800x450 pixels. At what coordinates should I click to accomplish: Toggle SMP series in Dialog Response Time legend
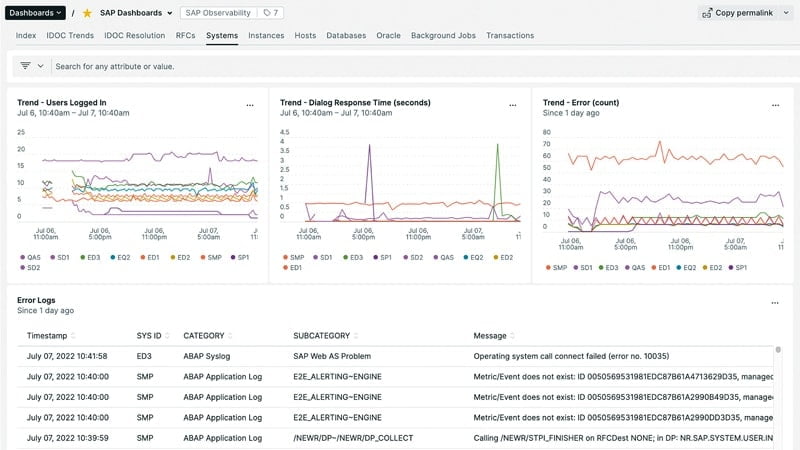click(x=296, y=257)
